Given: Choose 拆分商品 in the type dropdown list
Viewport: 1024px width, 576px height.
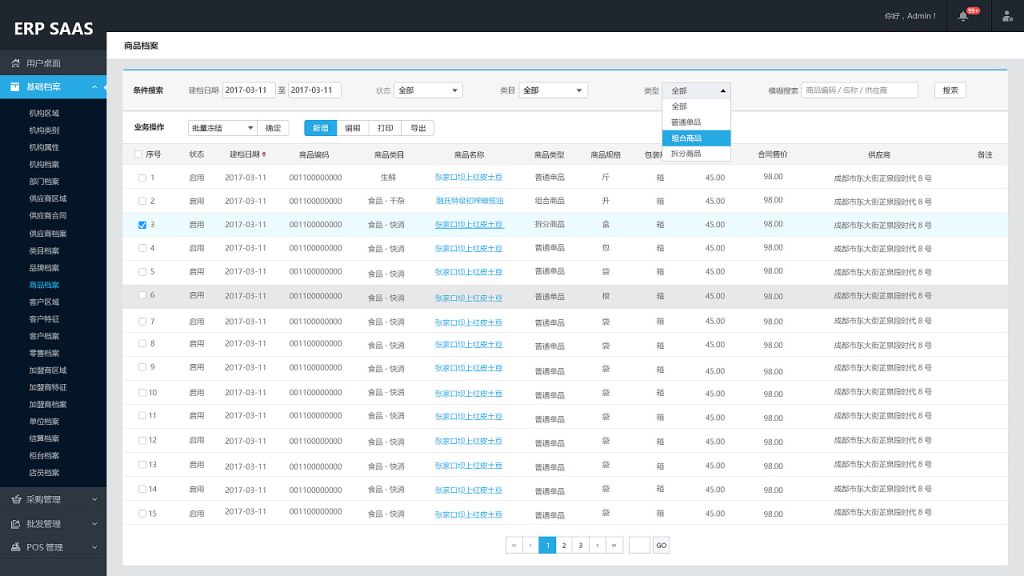Looking at the screenshot, I should tap(696, 154).
